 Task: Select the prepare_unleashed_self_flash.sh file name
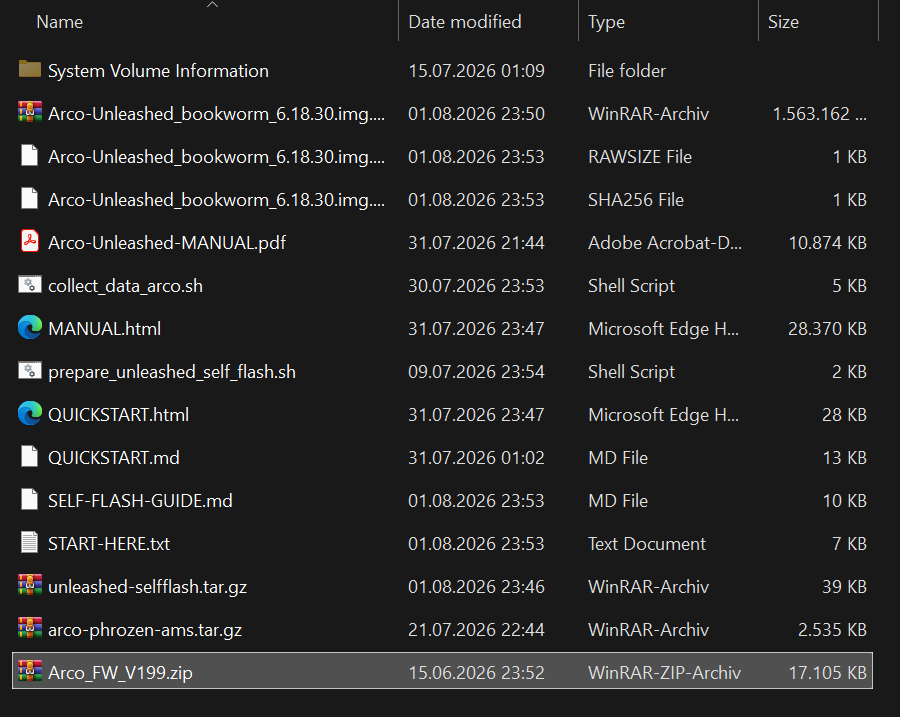tap(172, 372)
